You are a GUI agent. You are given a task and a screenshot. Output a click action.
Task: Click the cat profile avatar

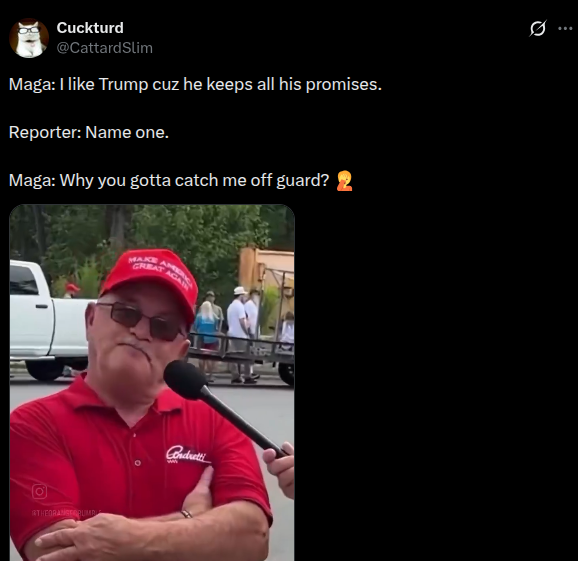[x=29, y=38]
